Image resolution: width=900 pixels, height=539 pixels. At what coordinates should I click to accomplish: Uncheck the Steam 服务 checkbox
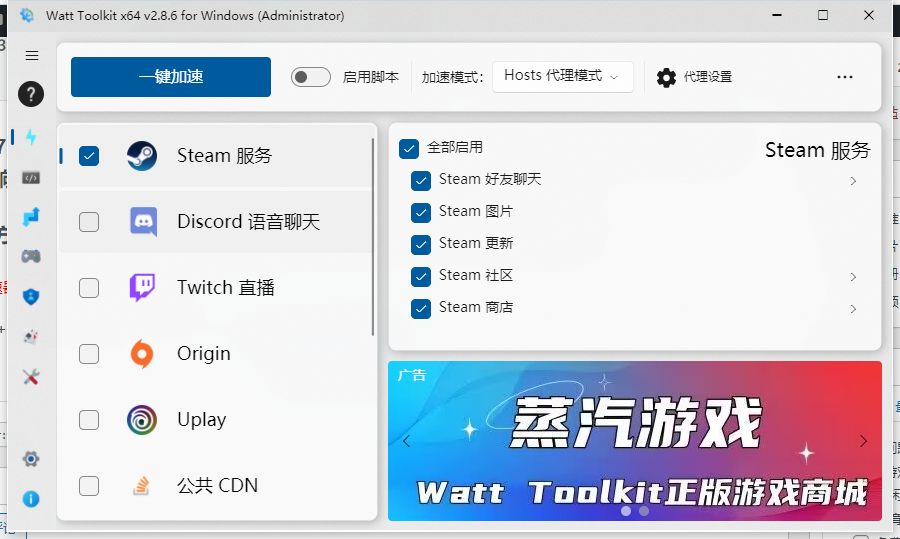(x=89, y=156)
